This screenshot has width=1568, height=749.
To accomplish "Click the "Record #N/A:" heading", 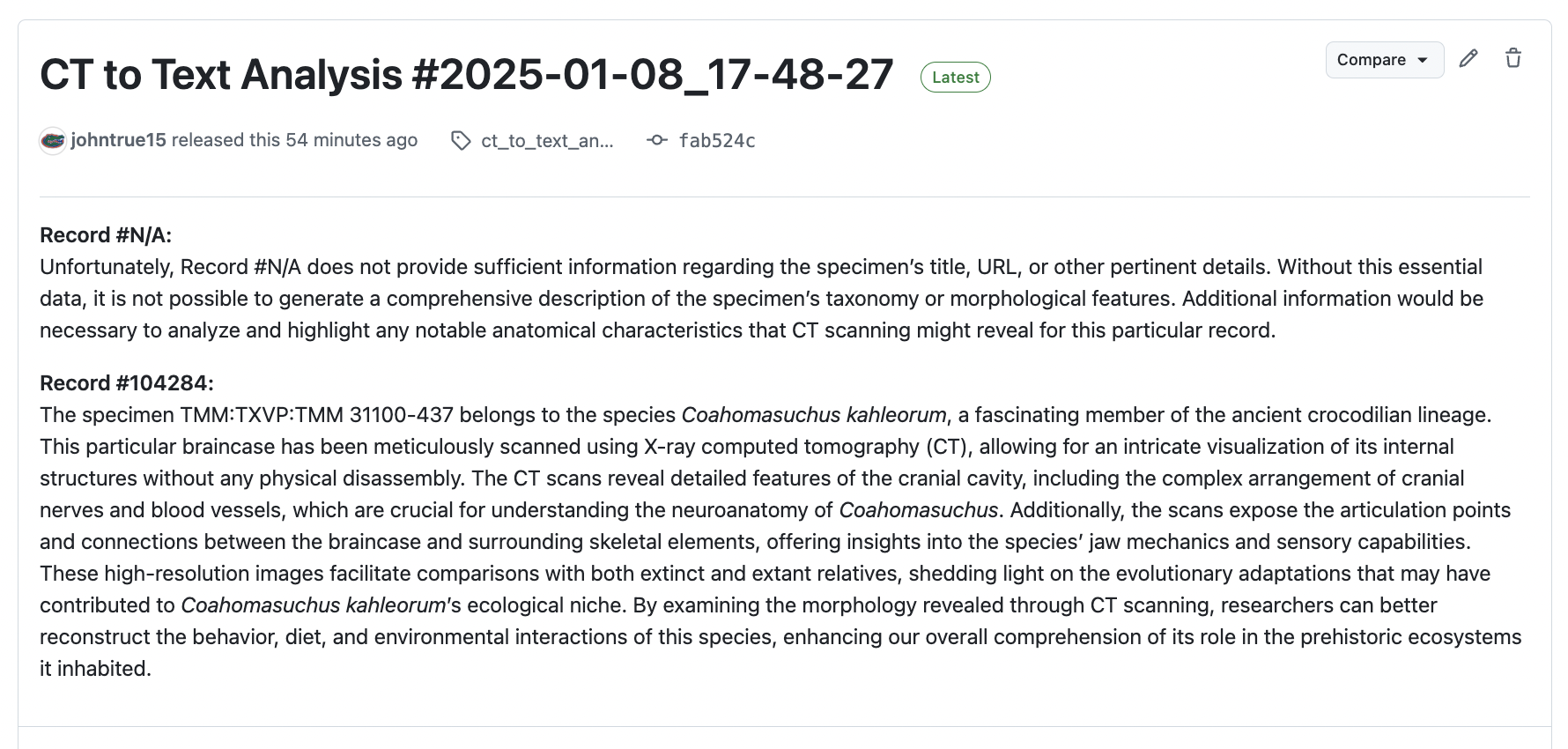I will click(106, 235).
